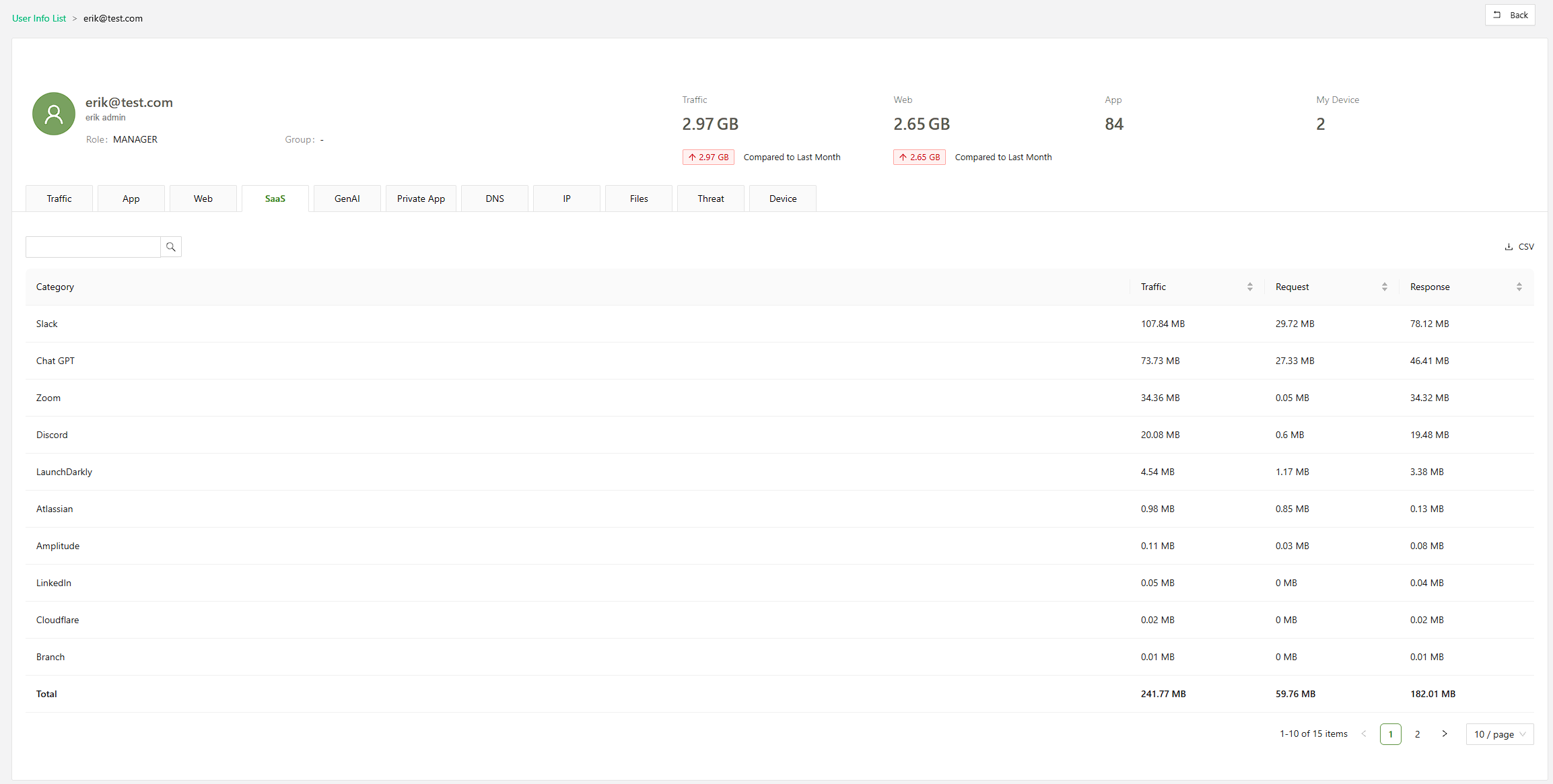Screen dimensions: 1553x784
Task: Open the 10 / page dropdown
Action: [1500, 734]
